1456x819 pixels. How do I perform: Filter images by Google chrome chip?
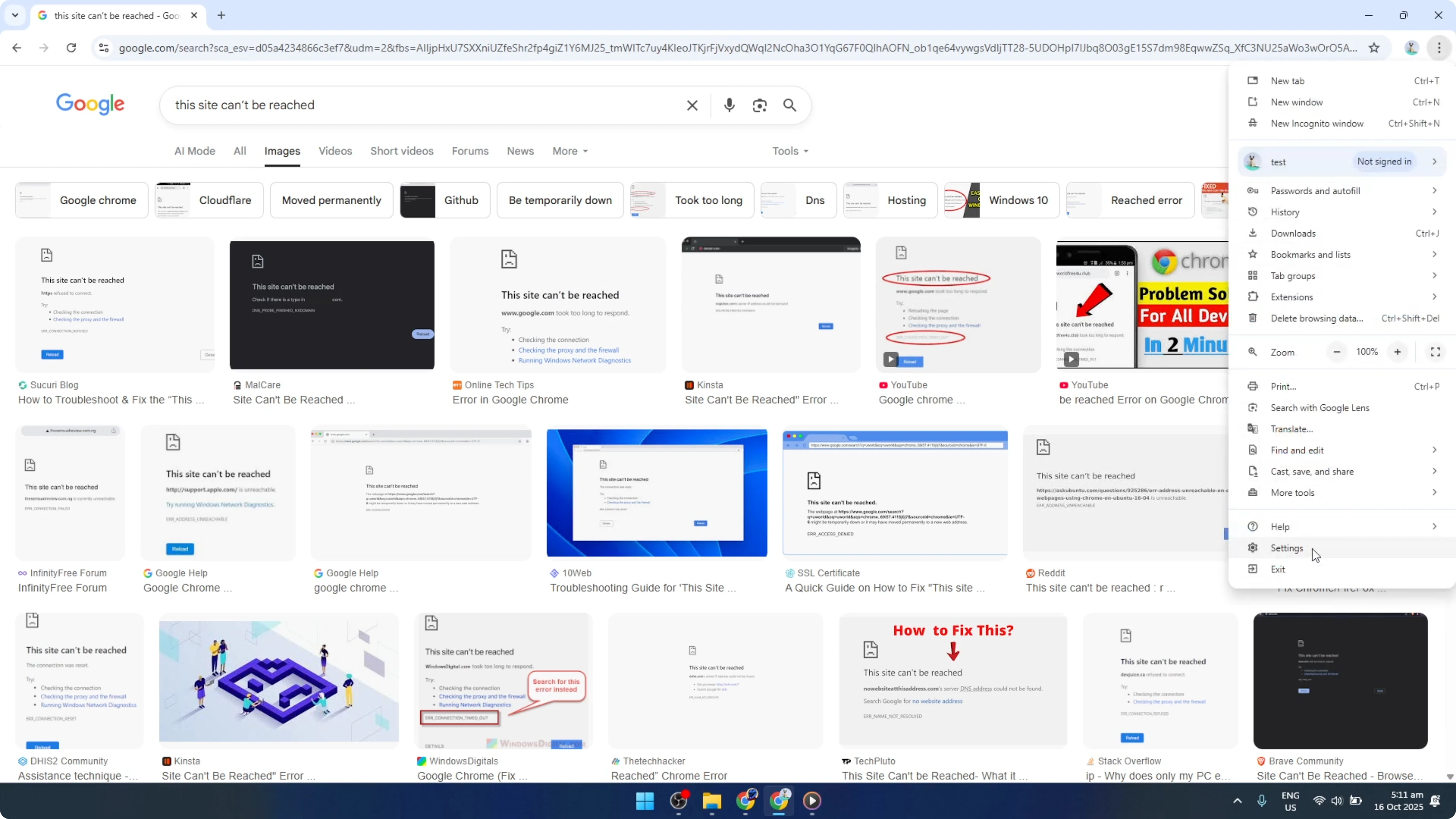click(82, 200)
